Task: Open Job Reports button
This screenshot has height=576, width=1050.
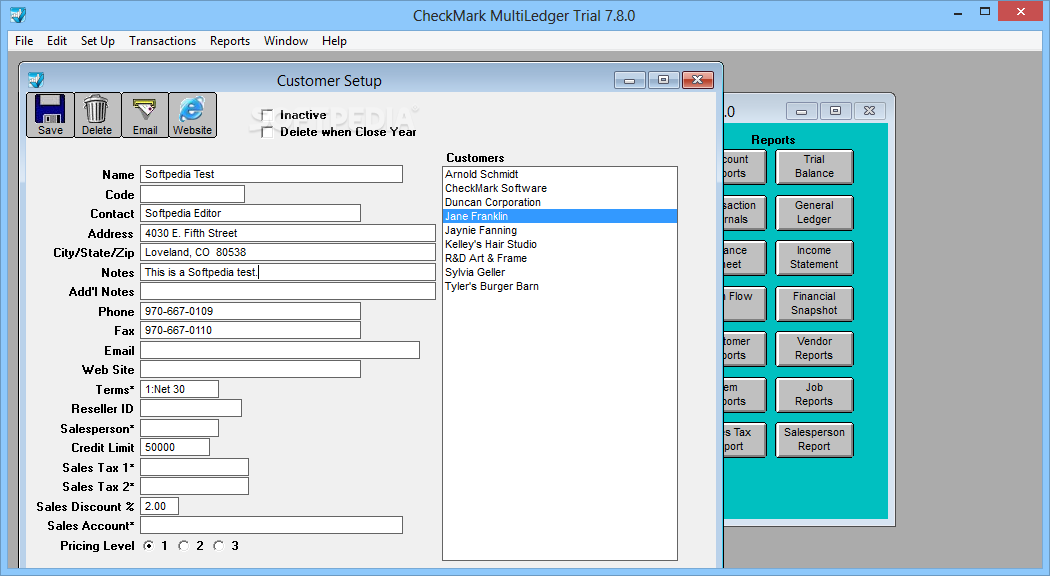Action: pyautogui.click(x=814, y=394)
